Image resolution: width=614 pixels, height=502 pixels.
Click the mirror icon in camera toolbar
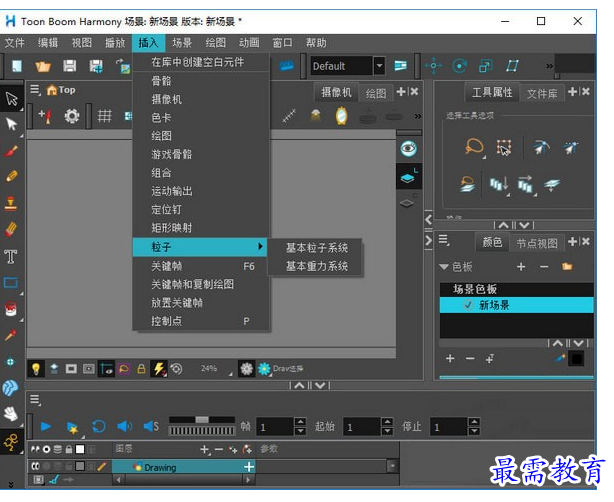tap(341, 116)
